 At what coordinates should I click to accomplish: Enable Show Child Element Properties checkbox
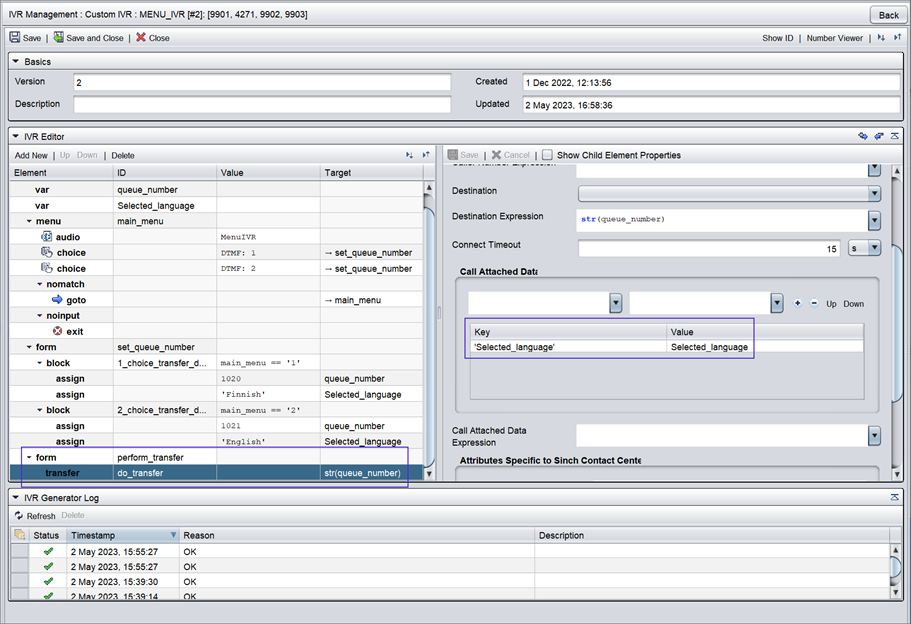pos(547,155)
